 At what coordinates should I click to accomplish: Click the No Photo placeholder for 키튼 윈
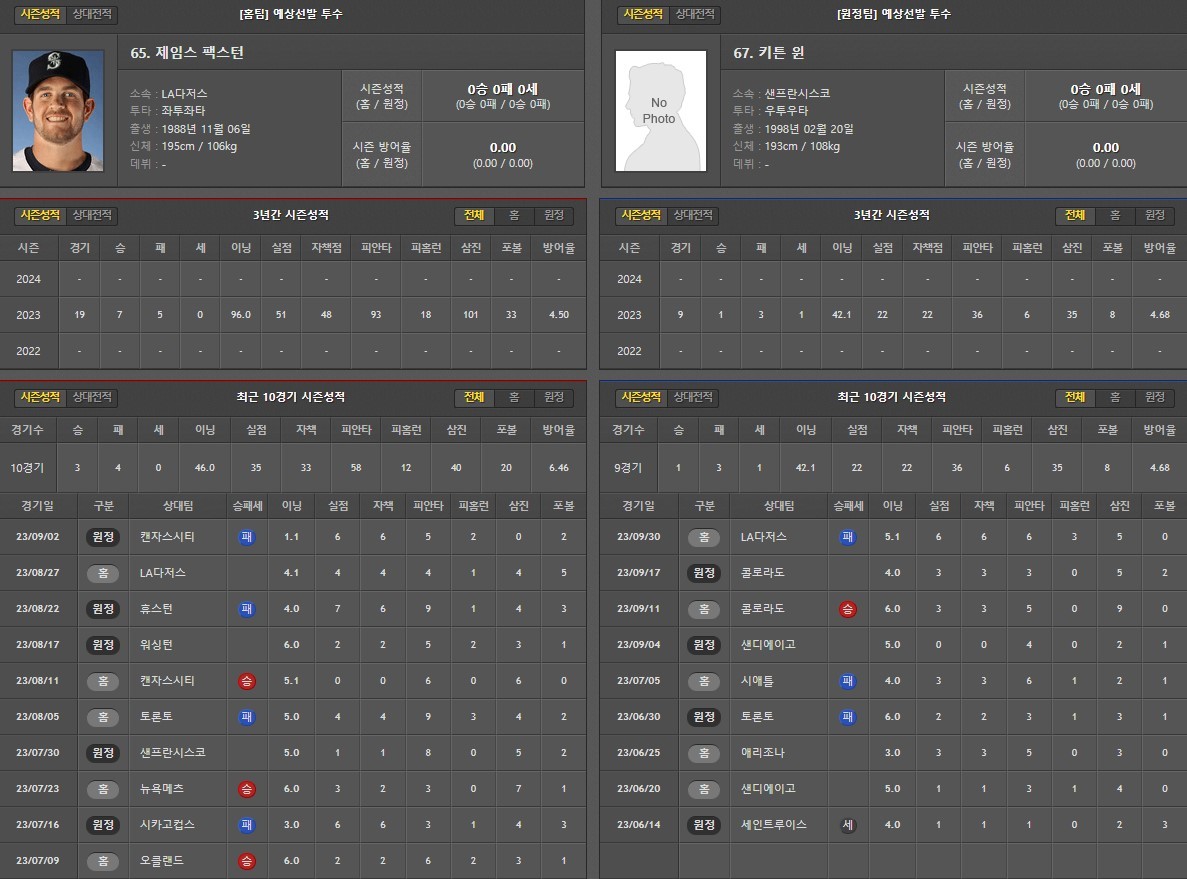(x=660, y=111)
